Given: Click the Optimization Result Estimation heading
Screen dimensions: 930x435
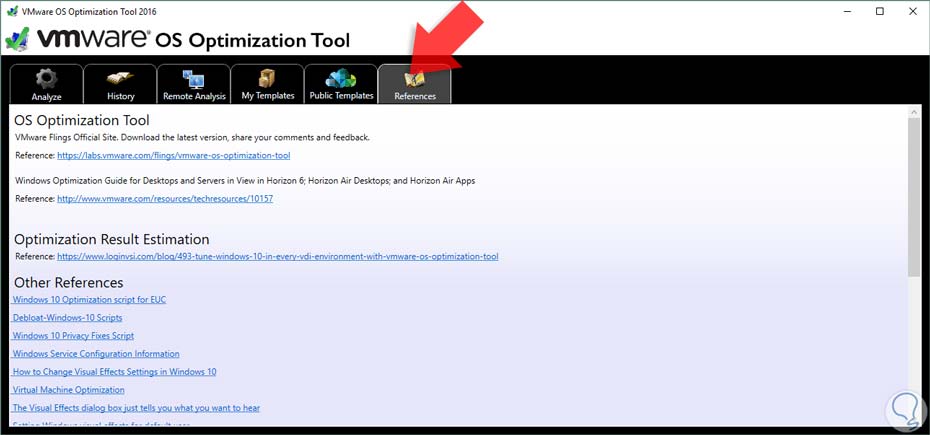Looking at the screenshot, I should (112, 239).
